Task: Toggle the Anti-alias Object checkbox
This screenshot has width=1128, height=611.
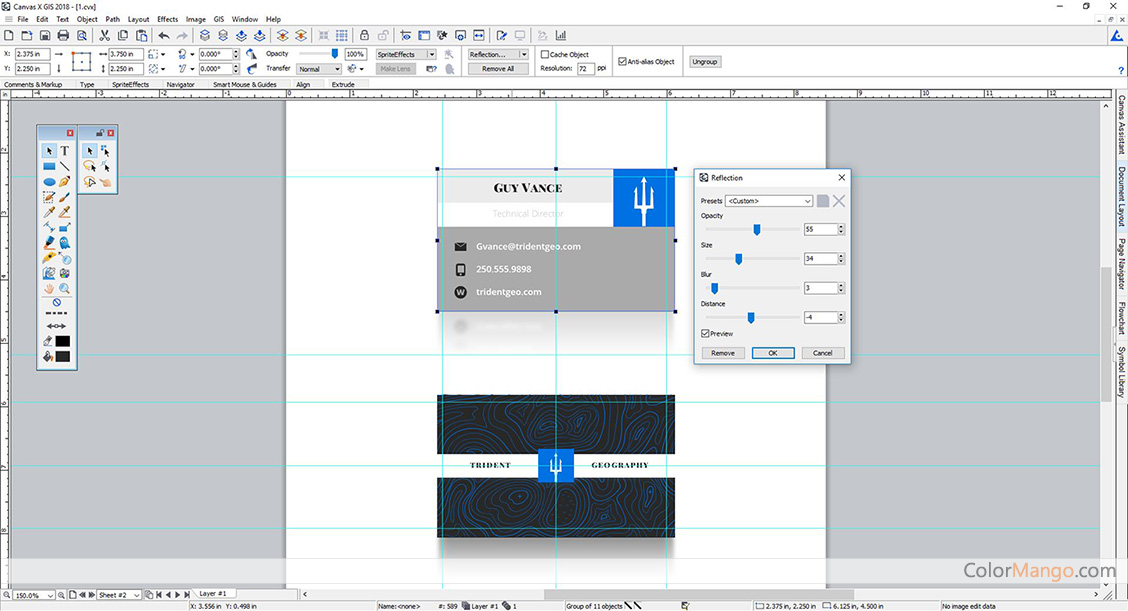Action: point(623,61)
